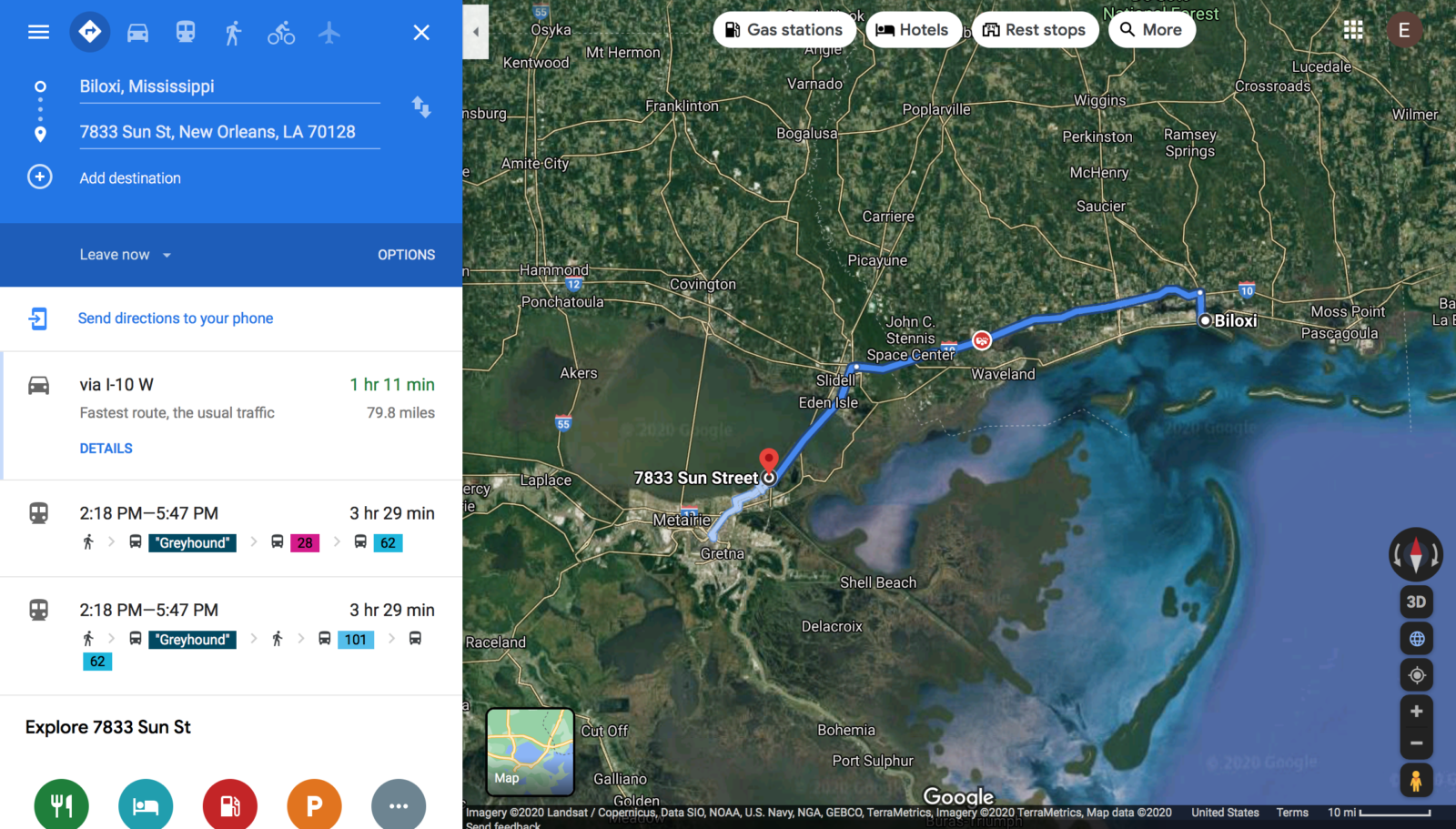Zoom in with the plus button
1456x829 pixels.
(1416, 711)
